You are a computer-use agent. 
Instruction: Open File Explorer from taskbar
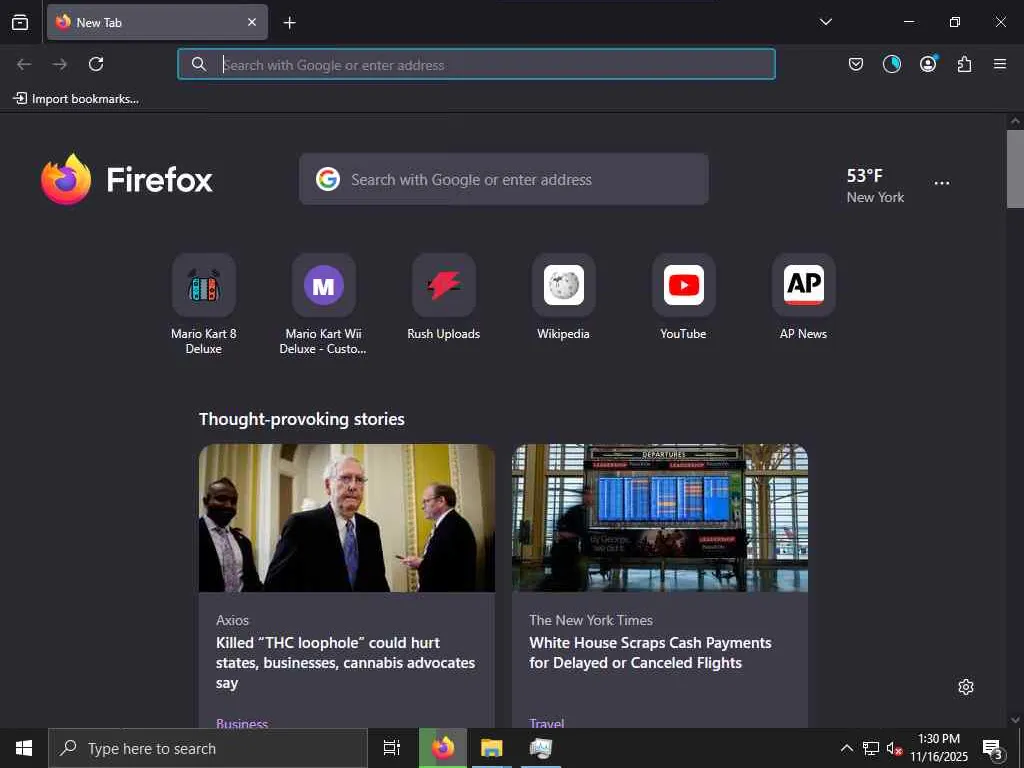point(492,748)
